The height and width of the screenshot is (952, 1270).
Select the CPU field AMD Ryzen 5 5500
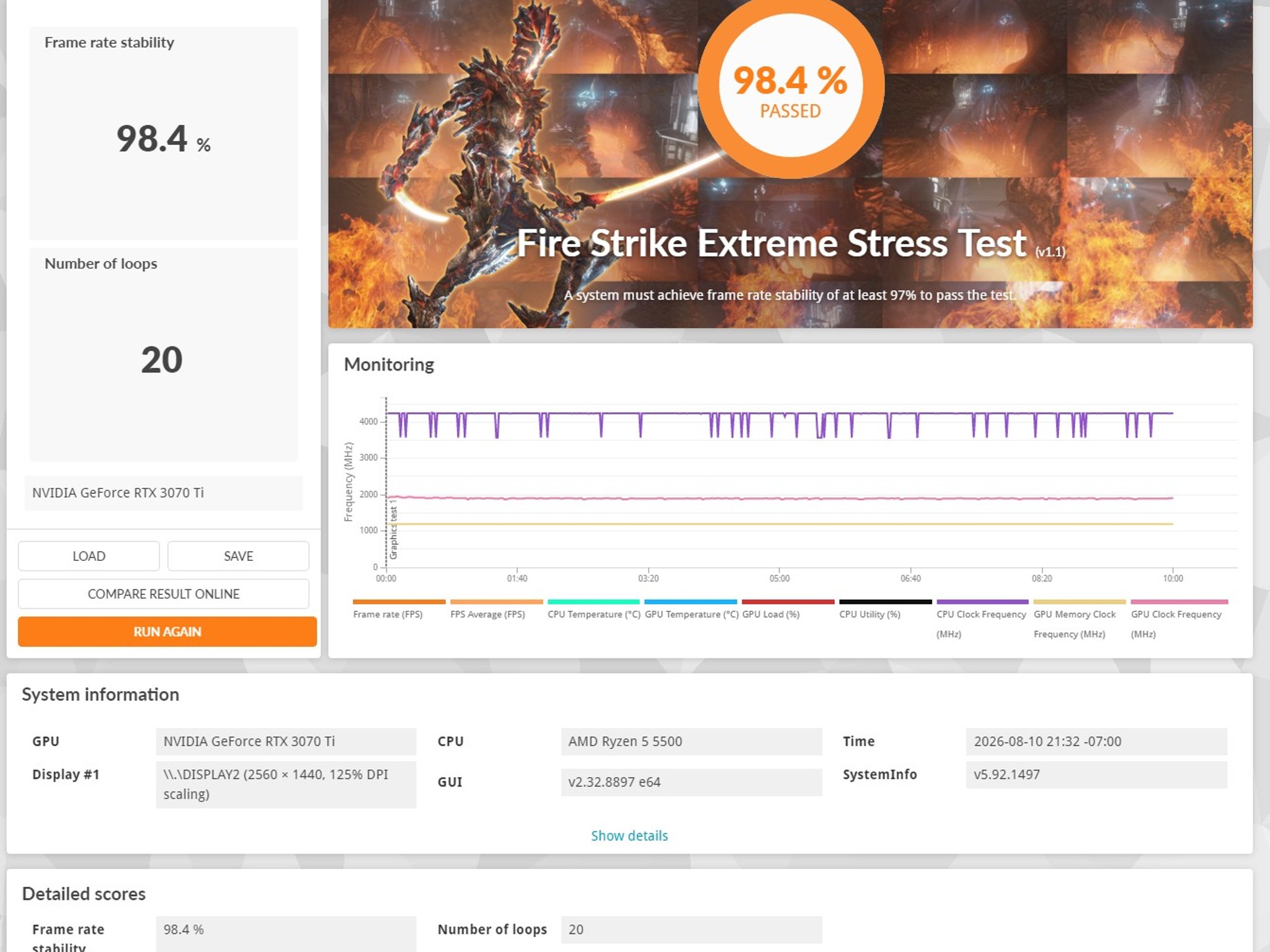point(691,741)
